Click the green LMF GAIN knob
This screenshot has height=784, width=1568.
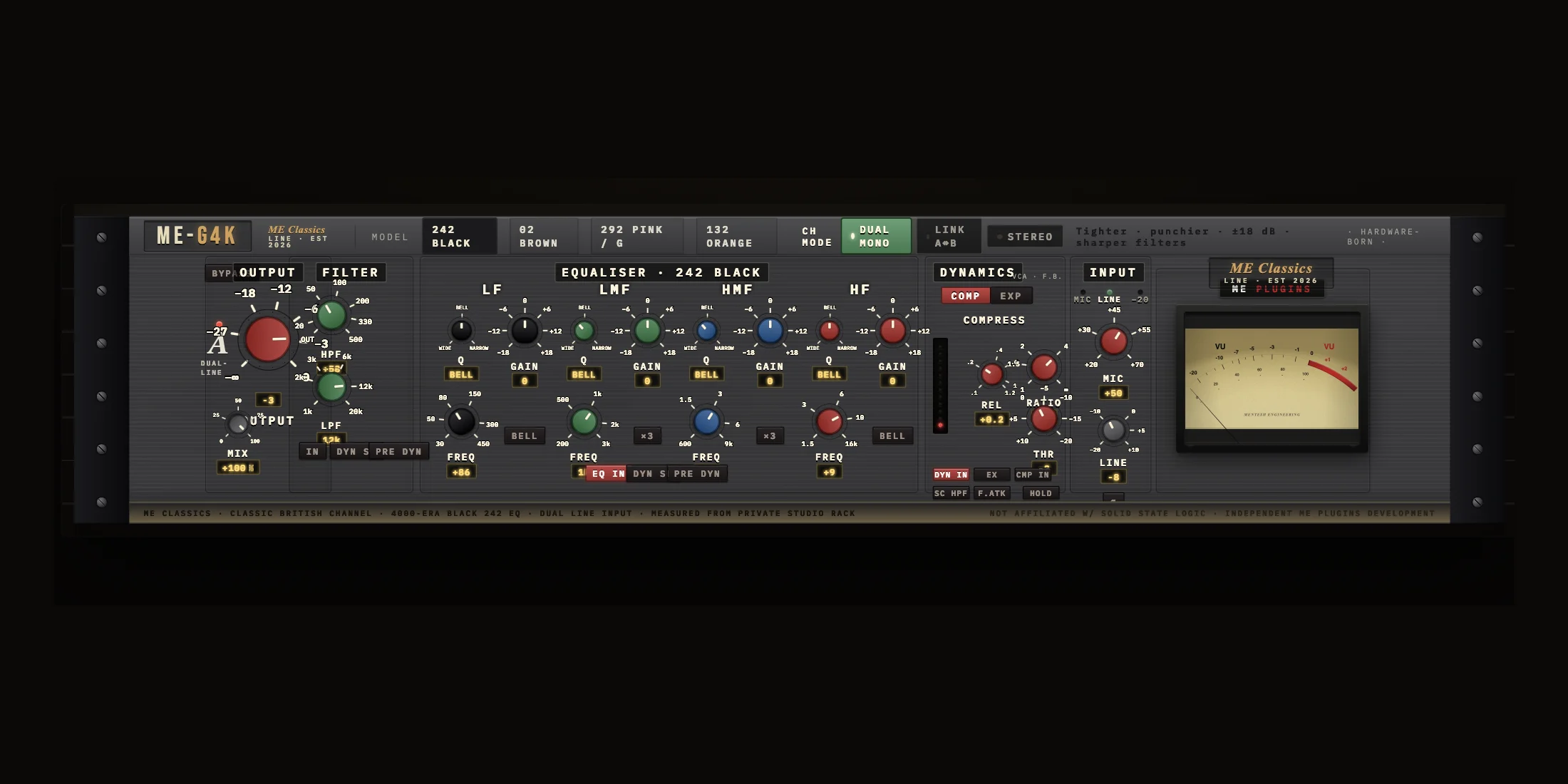(647, 330)
